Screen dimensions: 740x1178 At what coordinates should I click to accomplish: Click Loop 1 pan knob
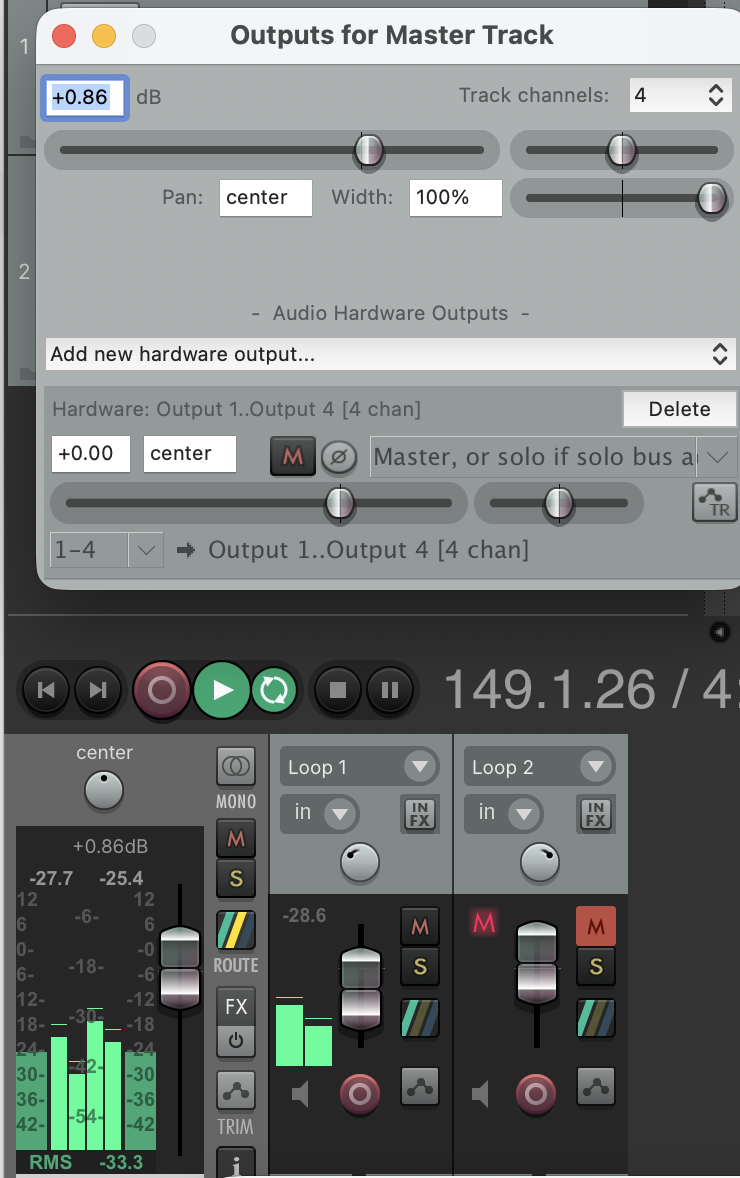[x=360, y=862]
